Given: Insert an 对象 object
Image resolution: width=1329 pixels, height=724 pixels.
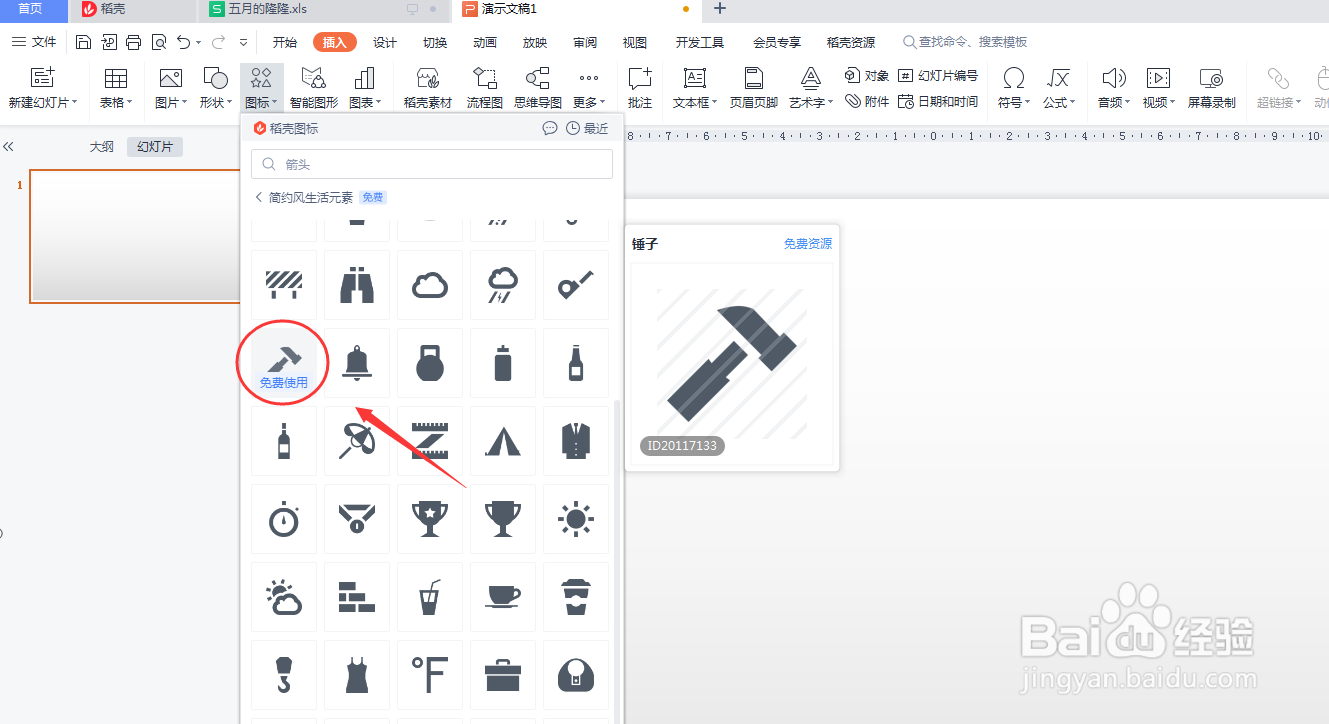Looking at the screenshot, I should coord(867,76).
